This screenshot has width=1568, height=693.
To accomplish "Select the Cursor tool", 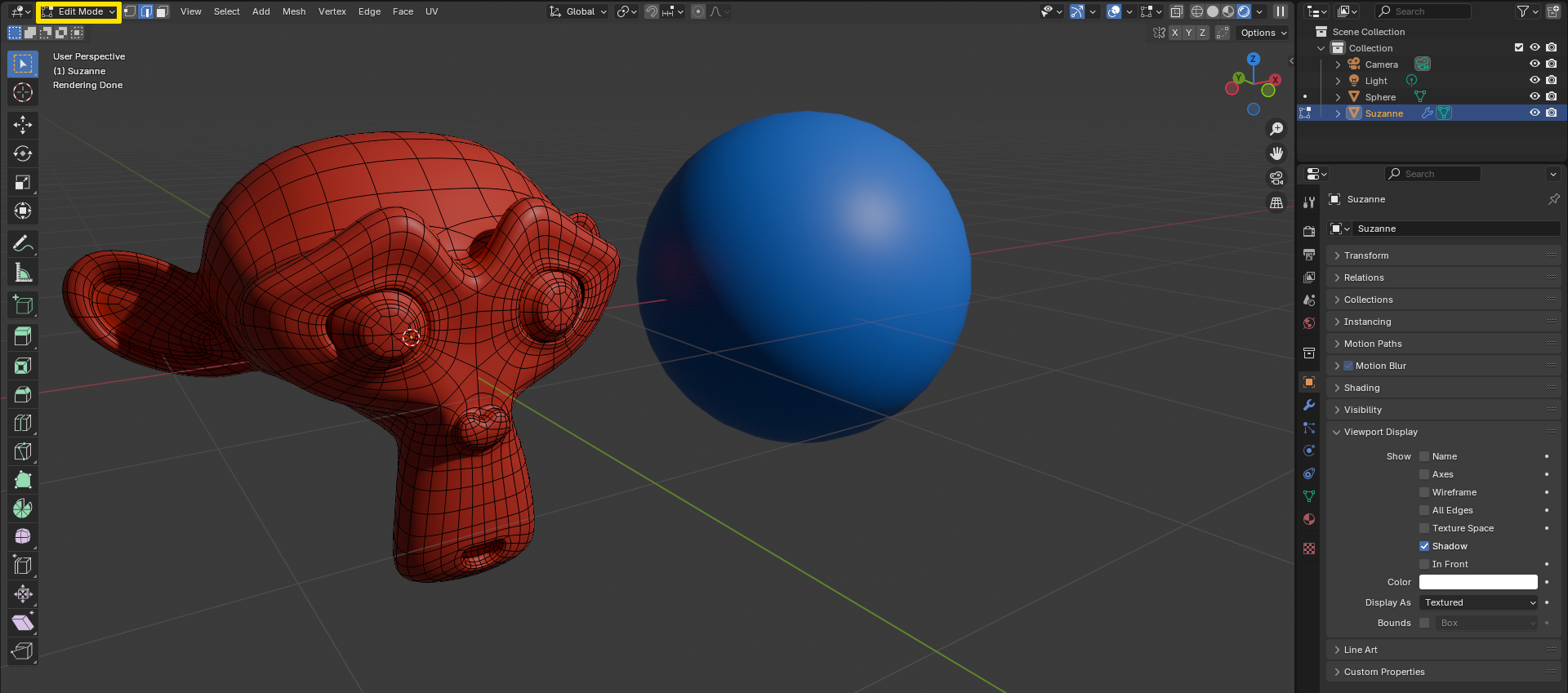I will tap(23, 92).
